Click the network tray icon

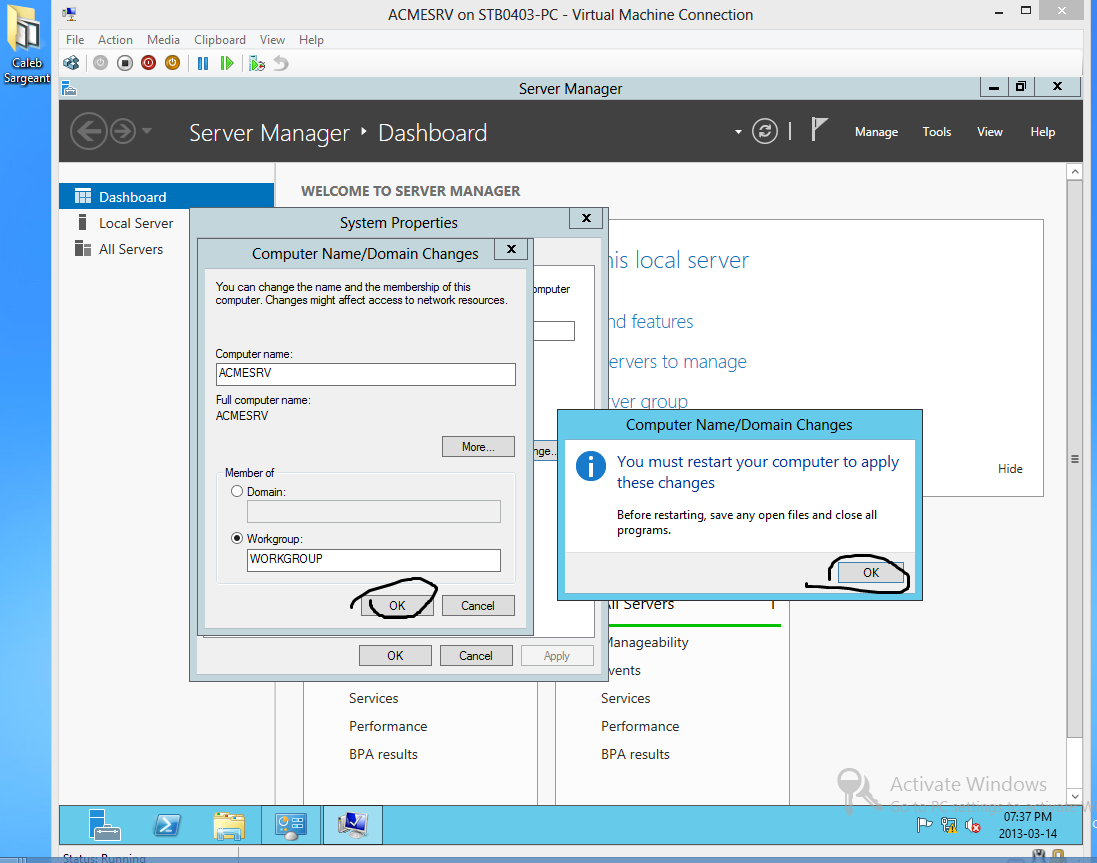pyautogui.click(x=949, y=825)
